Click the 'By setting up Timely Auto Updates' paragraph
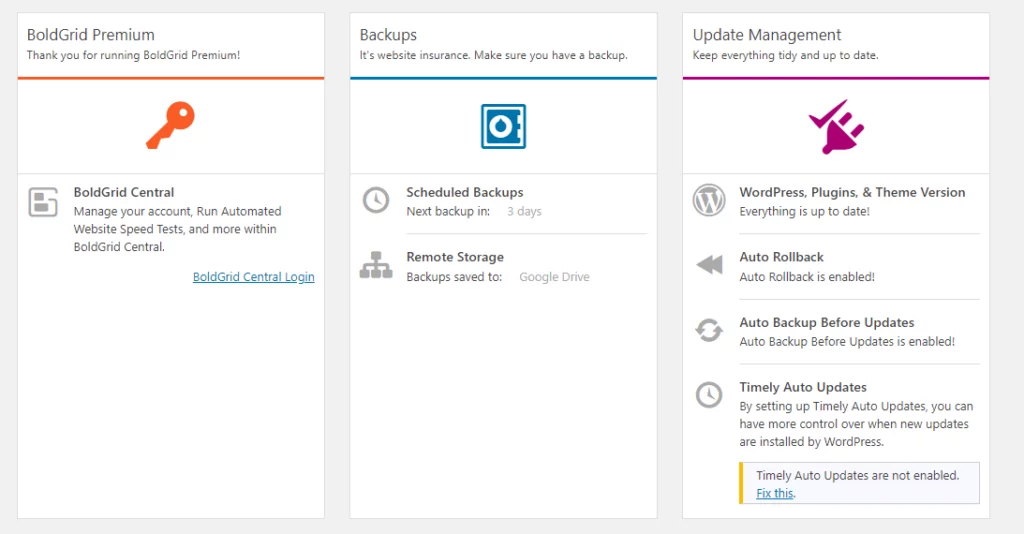This screenshot has width=1024, height=534. [x=856, y=424]
